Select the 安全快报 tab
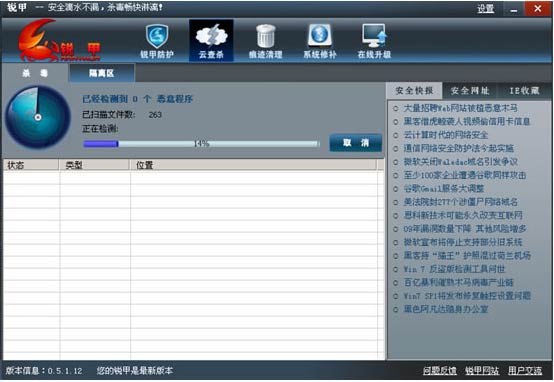Image resolution: width=554 pixels, height=382 pixels. pyautogui.click(x=414, y=91)
